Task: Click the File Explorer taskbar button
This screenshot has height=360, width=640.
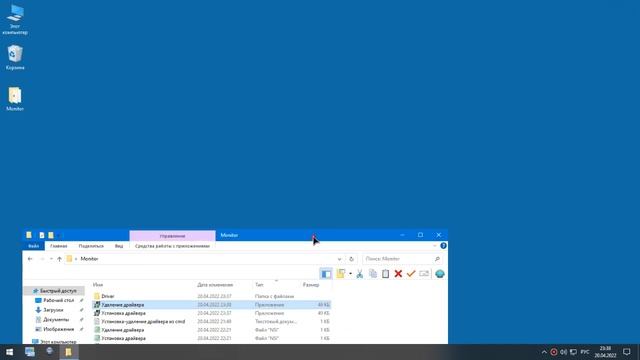Action: point(69,352)
